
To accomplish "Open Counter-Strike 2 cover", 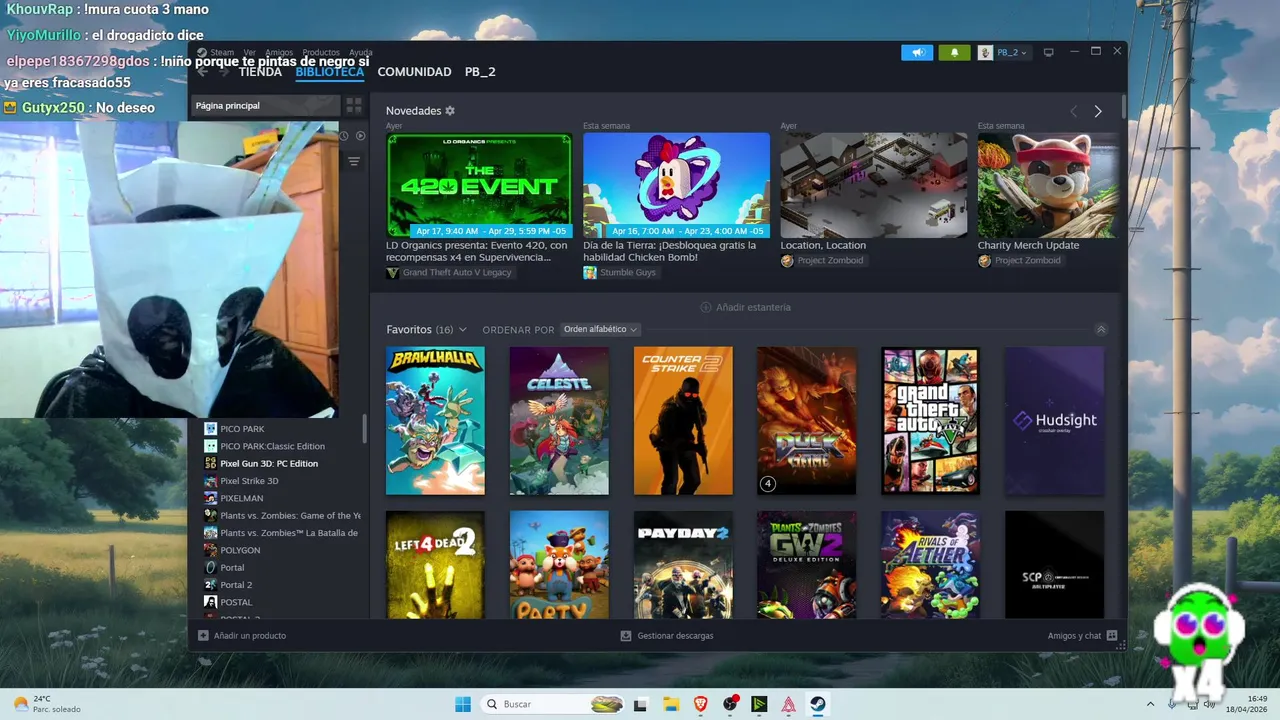I will (x=683, y=421).
